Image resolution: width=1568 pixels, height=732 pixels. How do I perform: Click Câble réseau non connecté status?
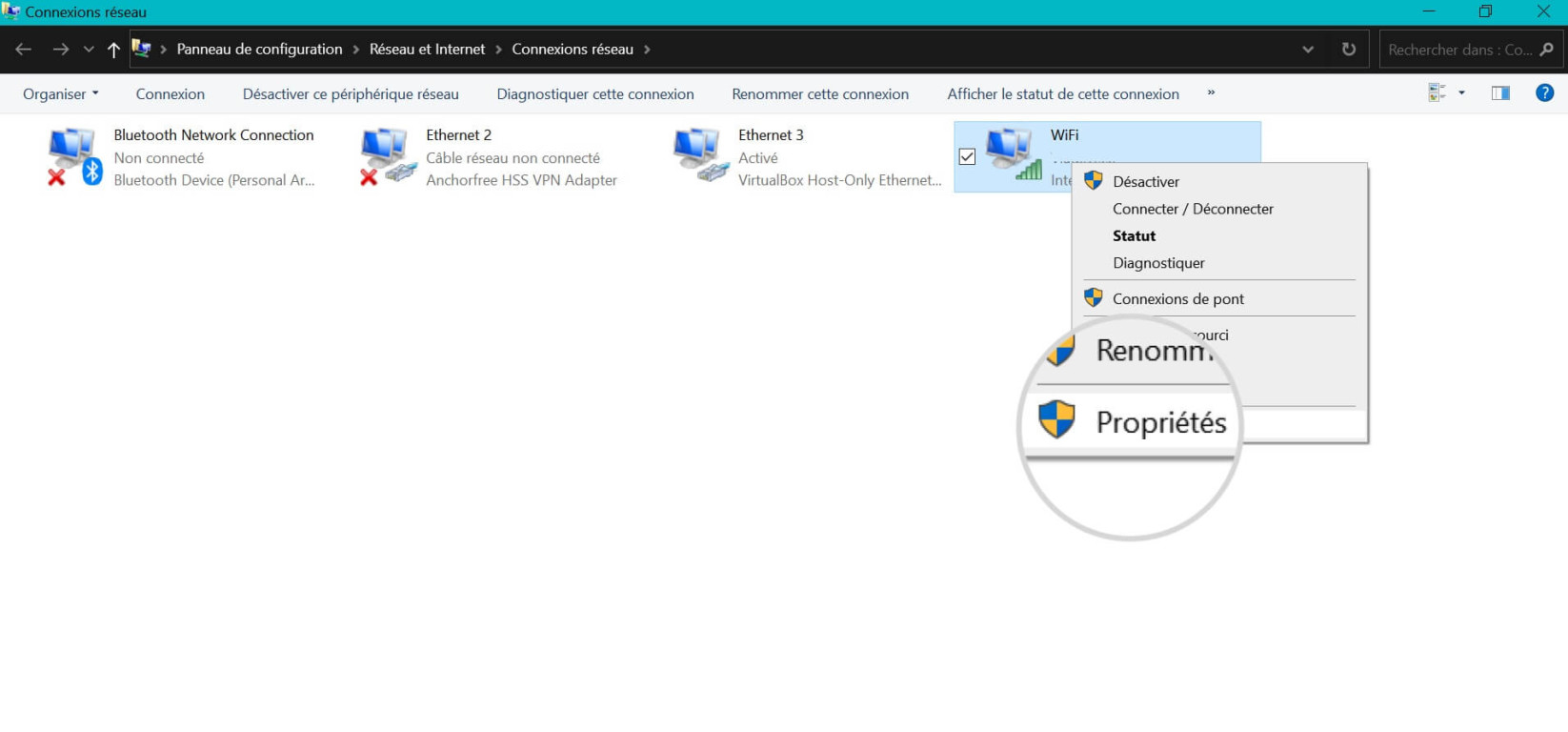[x=513, y=158]
